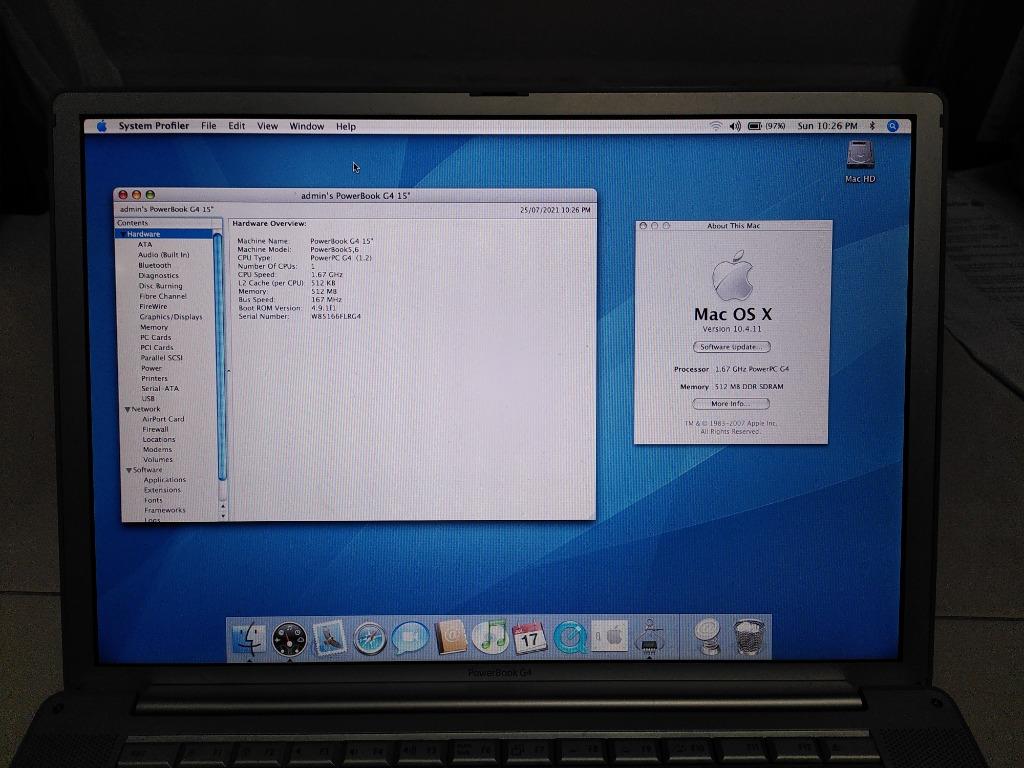The width and height of the screenshot is (1024, 768).
Task: Select USB in the Contents list
Action: (x=148, y=398)
